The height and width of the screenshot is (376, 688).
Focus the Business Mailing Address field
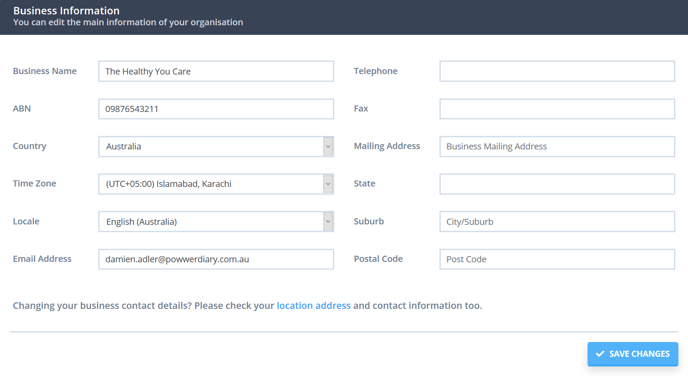(x=557, y=147)
